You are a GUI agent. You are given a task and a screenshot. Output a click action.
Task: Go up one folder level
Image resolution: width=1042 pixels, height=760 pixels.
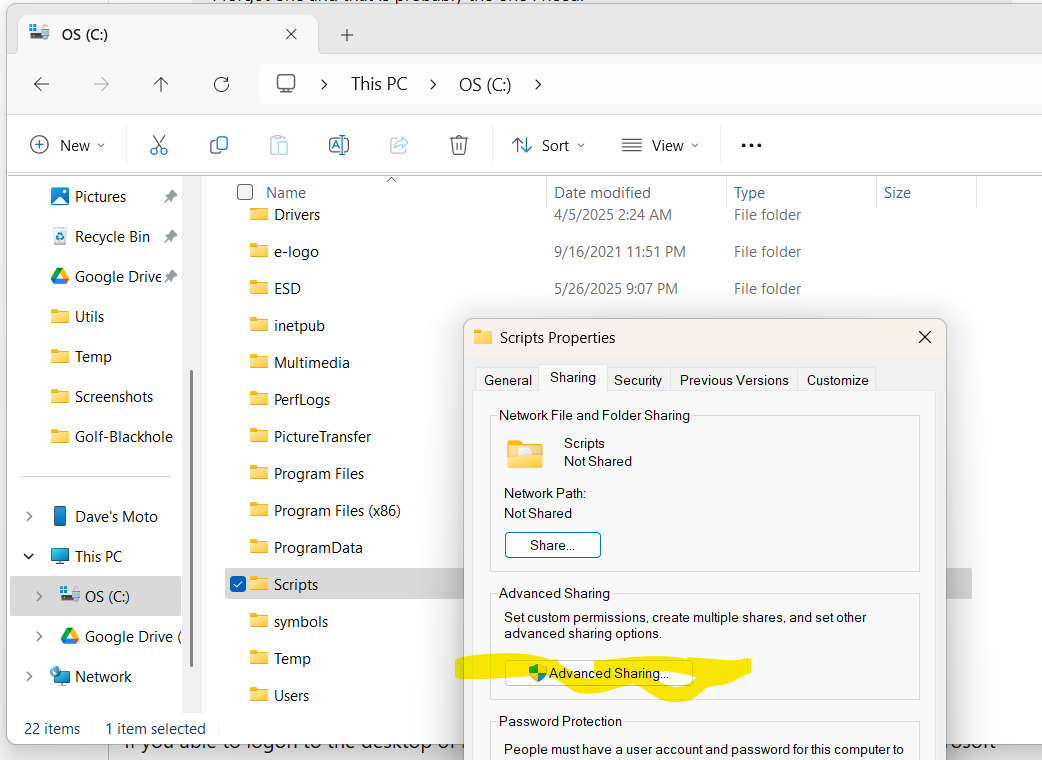(x=161, y=84)
